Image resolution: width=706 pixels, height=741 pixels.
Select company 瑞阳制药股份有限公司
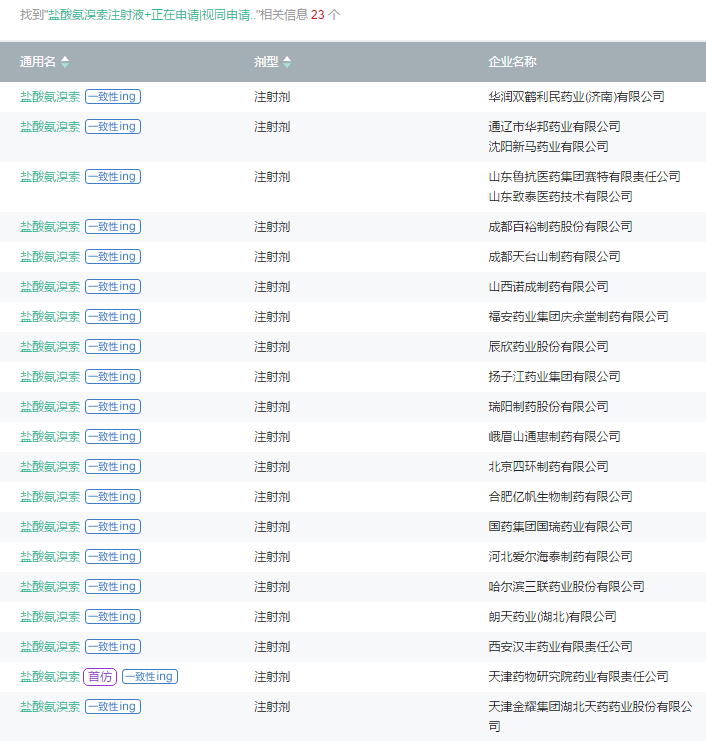[548, 407]
